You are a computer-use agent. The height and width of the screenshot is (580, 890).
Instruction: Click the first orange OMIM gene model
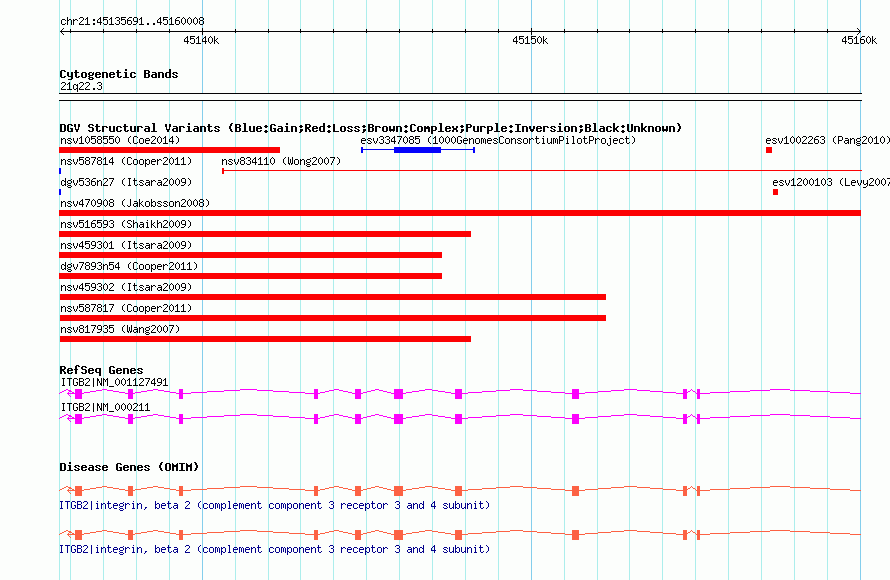460,490
